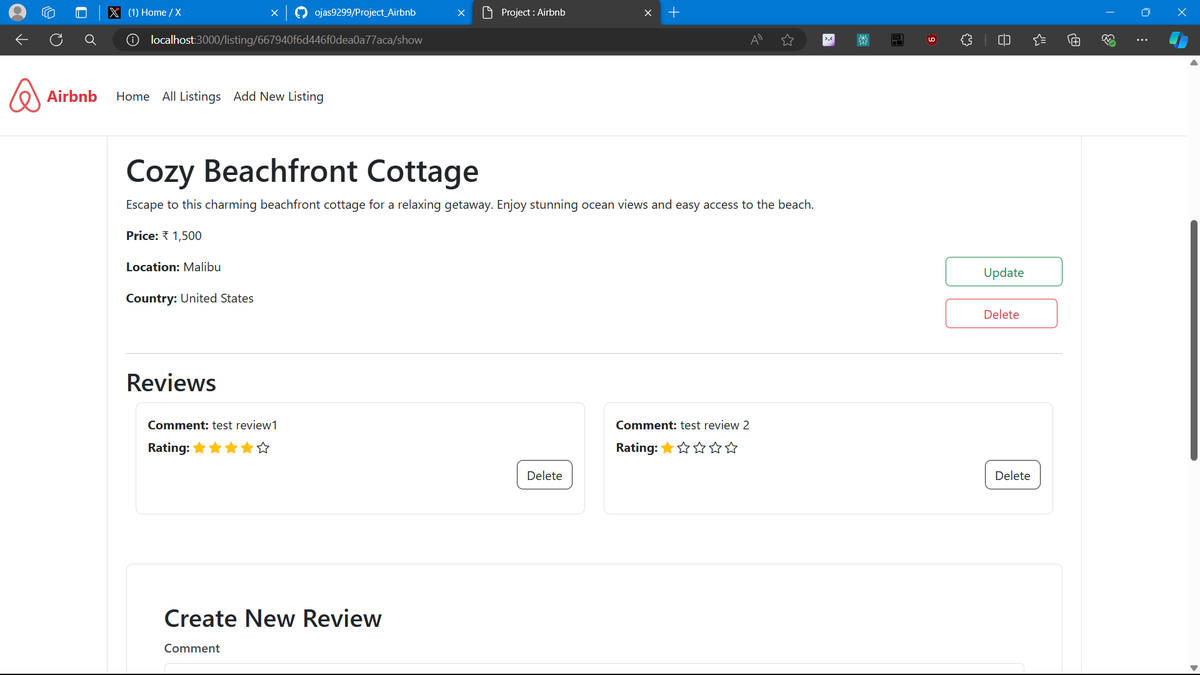Click the browser profile avatar icon

coord(16,12)
